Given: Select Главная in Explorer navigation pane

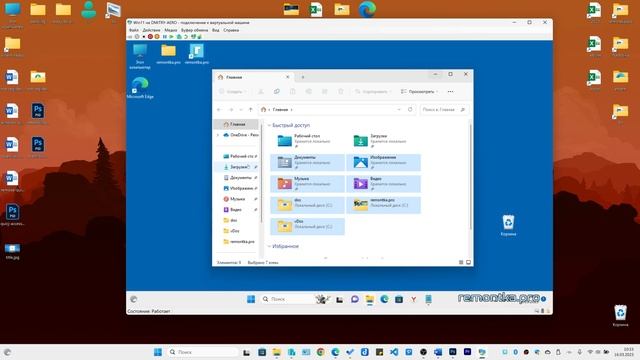Looking at the screenshot, I should point(236,124).
